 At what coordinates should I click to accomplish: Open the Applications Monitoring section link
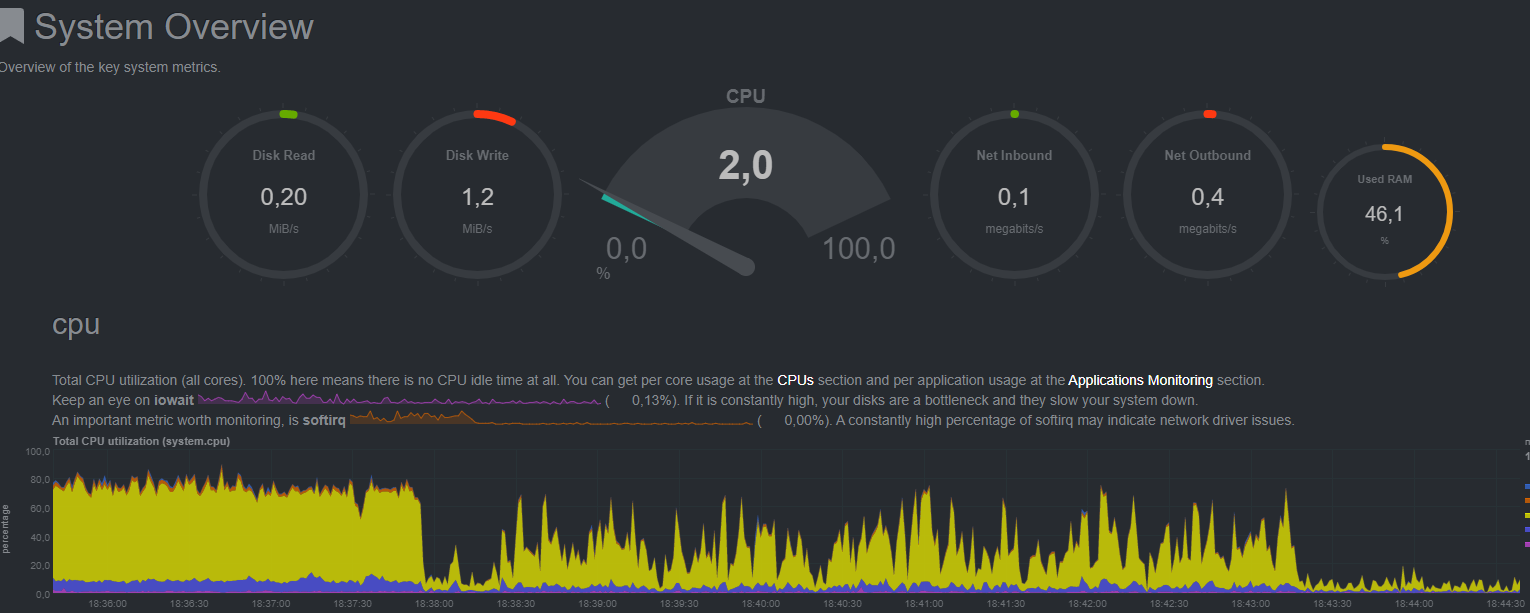click(x=1140, y=381)
